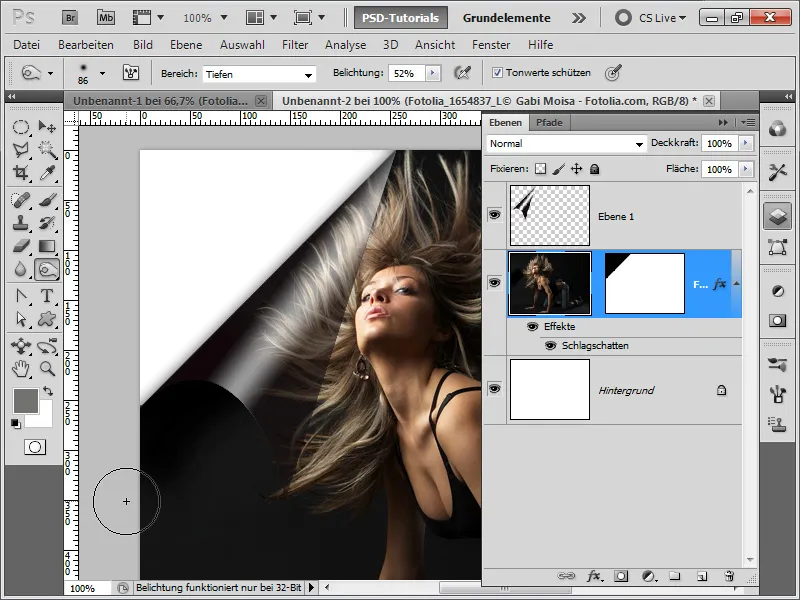The image size is (800, 600).
Task: Launch Mini Bridge from application bar
Action: coord(106,18)
